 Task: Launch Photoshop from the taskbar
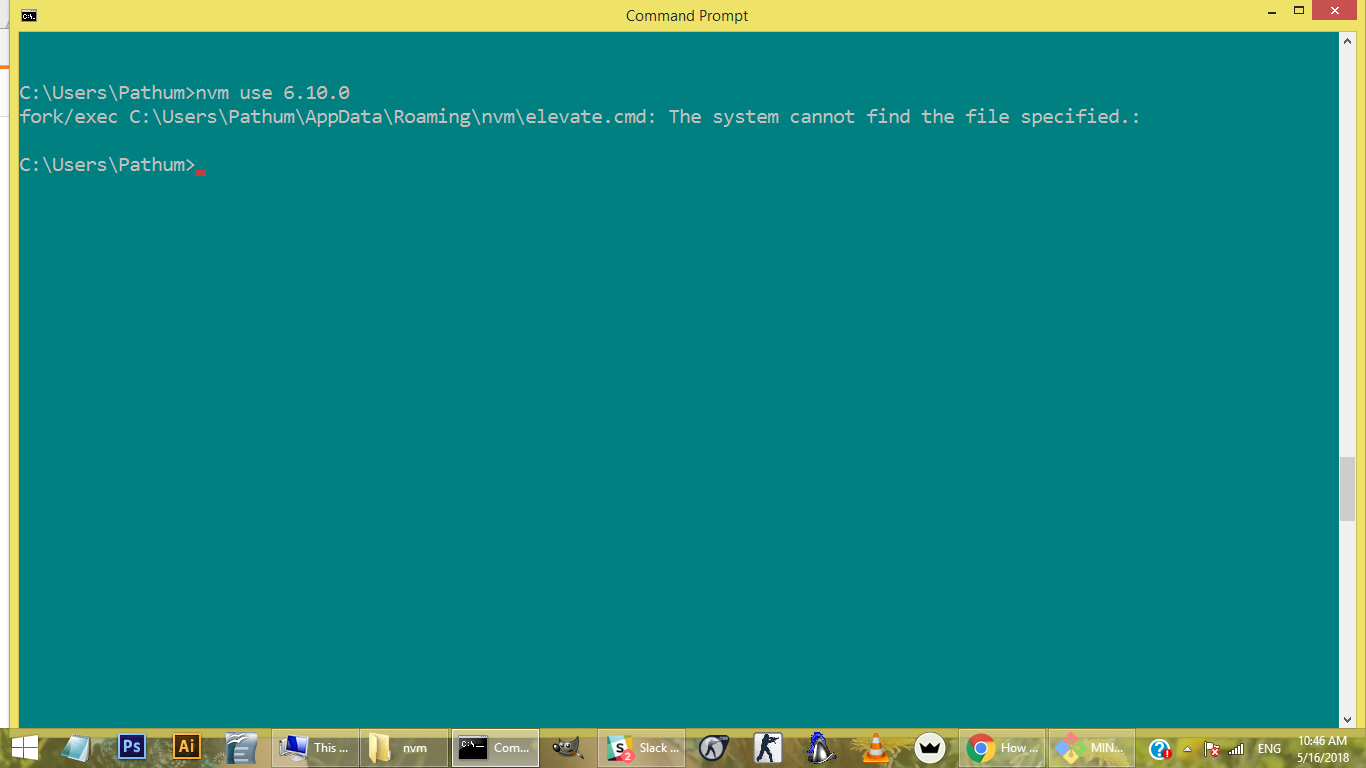[131, 747]
